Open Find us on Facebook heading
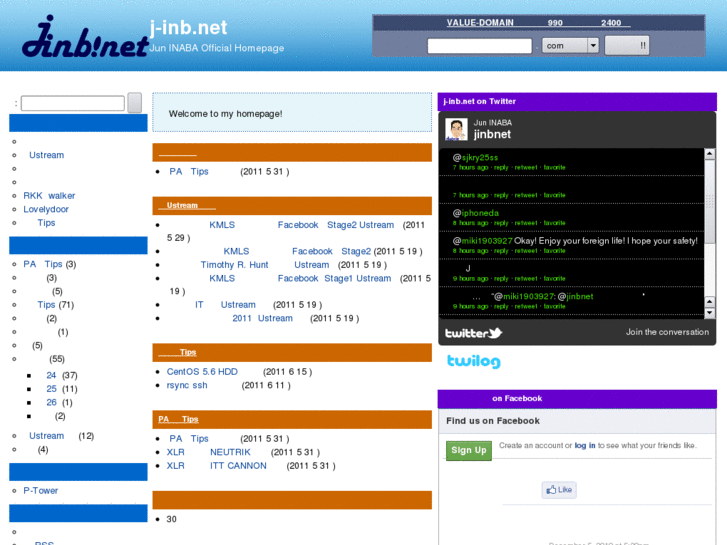The height and width of the screenshot is (545, 727). [x=493, y=421]
